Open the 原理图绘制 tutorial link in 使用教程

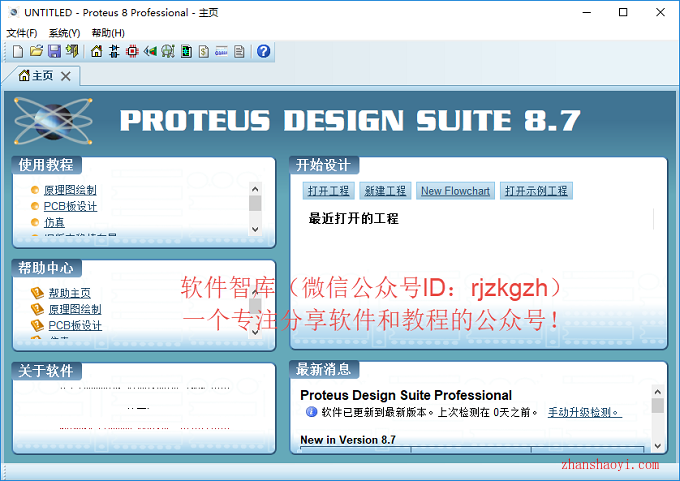70,190
